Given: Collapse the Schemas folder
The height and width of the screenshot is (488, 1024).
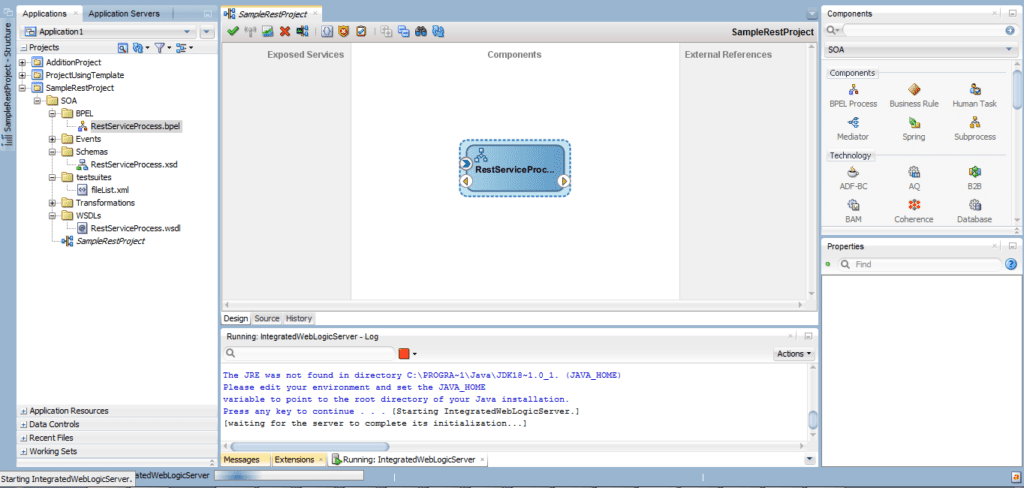Looking at the screenshot, I should 52,152.
